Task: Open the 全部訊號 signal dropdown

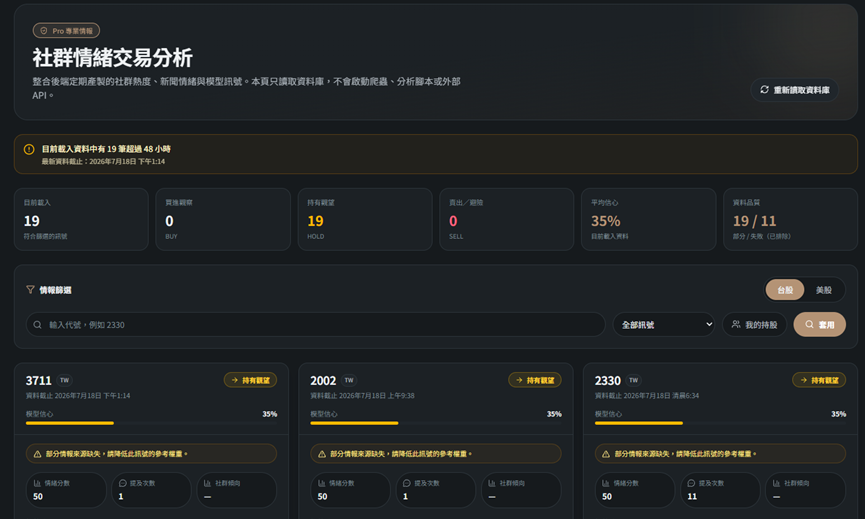Action: coord(664,325)
